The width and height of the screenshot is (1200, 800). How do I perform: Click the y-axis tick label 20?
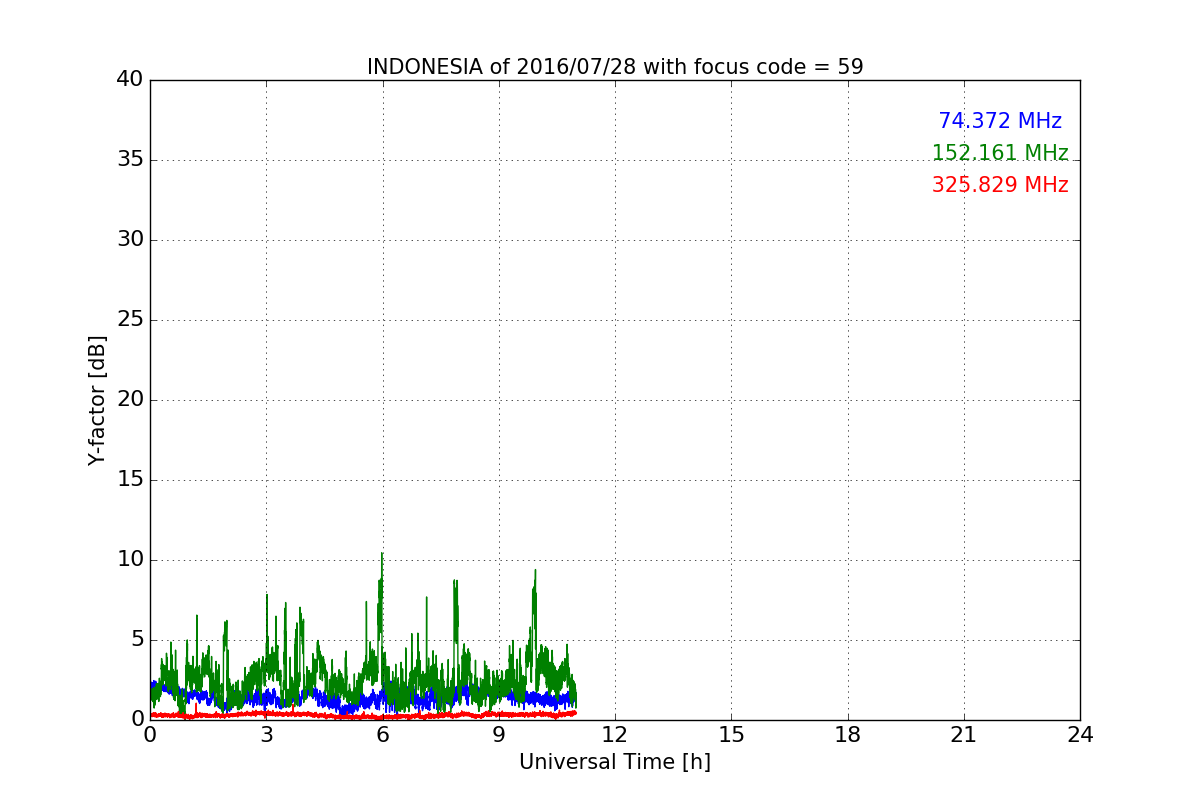coord(130,400)
